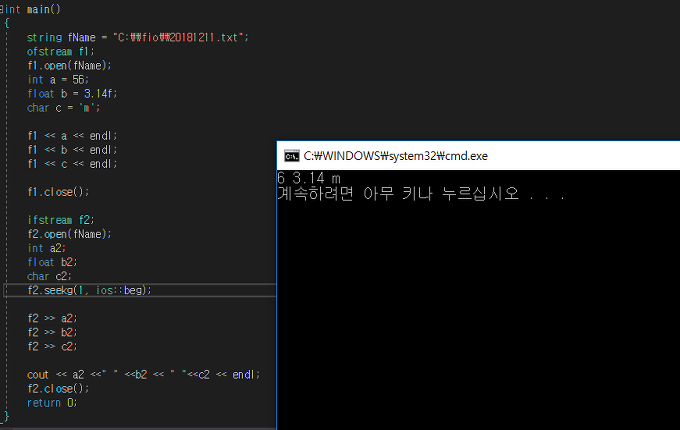
Task: Click the 'f1.open(fName);' line
Action: [x=69, y=66]
